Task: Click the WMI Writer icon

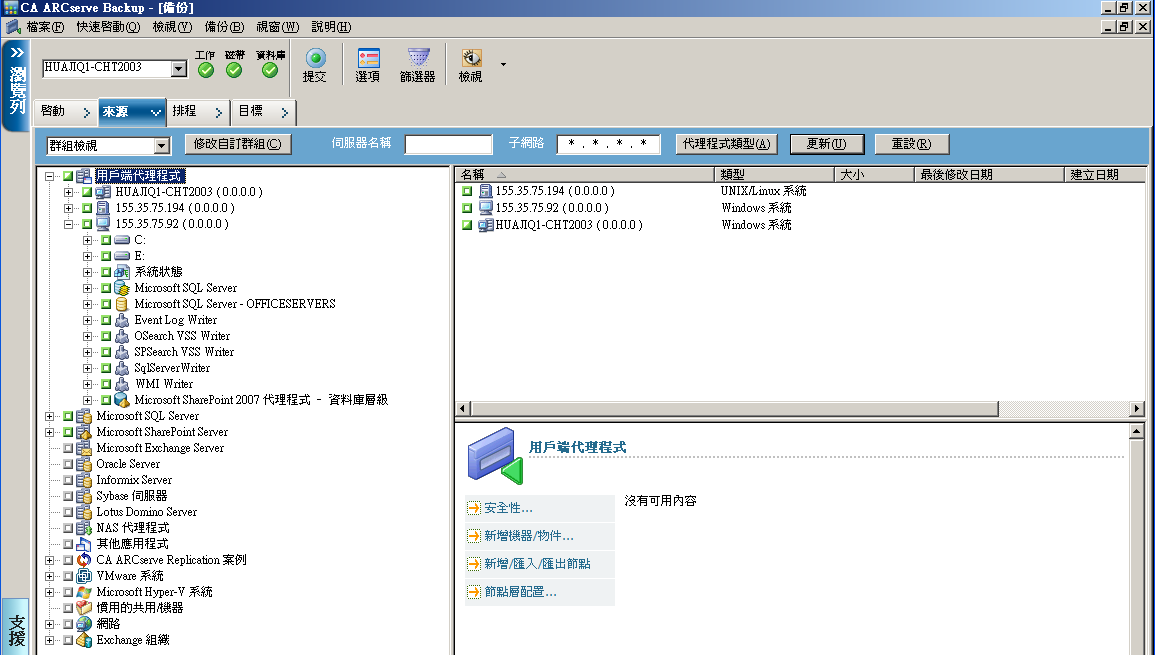Action: (122, 384)
